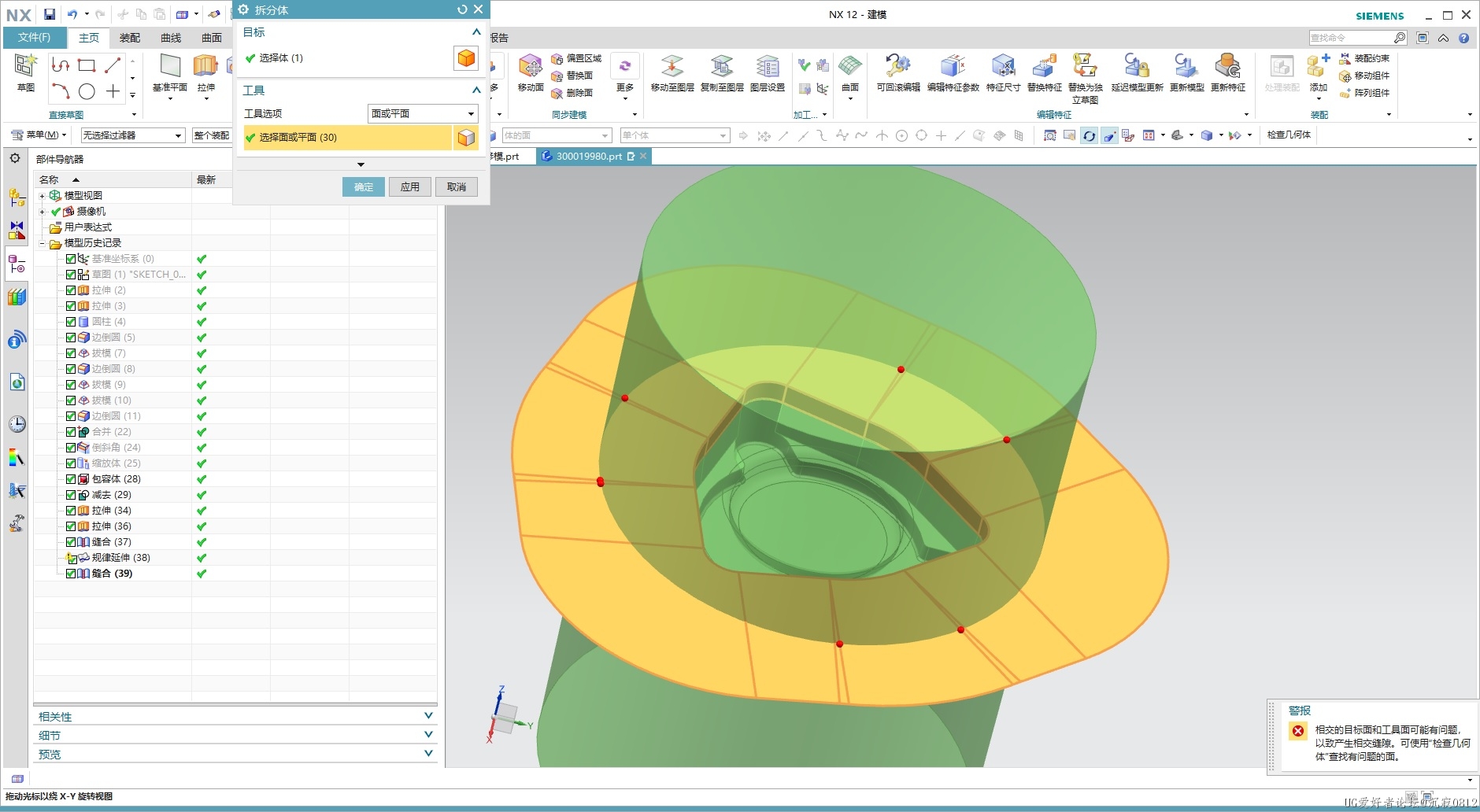Expand more options arrow in dialog
The width and height of the screenshot is (1480, 812).
point(361,164)
